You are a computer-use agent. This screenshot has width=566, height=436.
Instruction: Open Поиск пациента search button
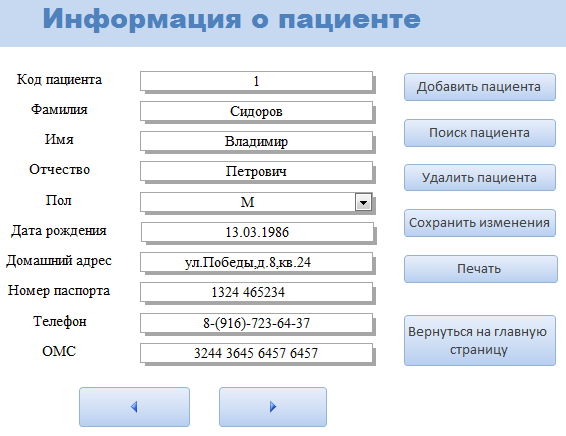479,133
